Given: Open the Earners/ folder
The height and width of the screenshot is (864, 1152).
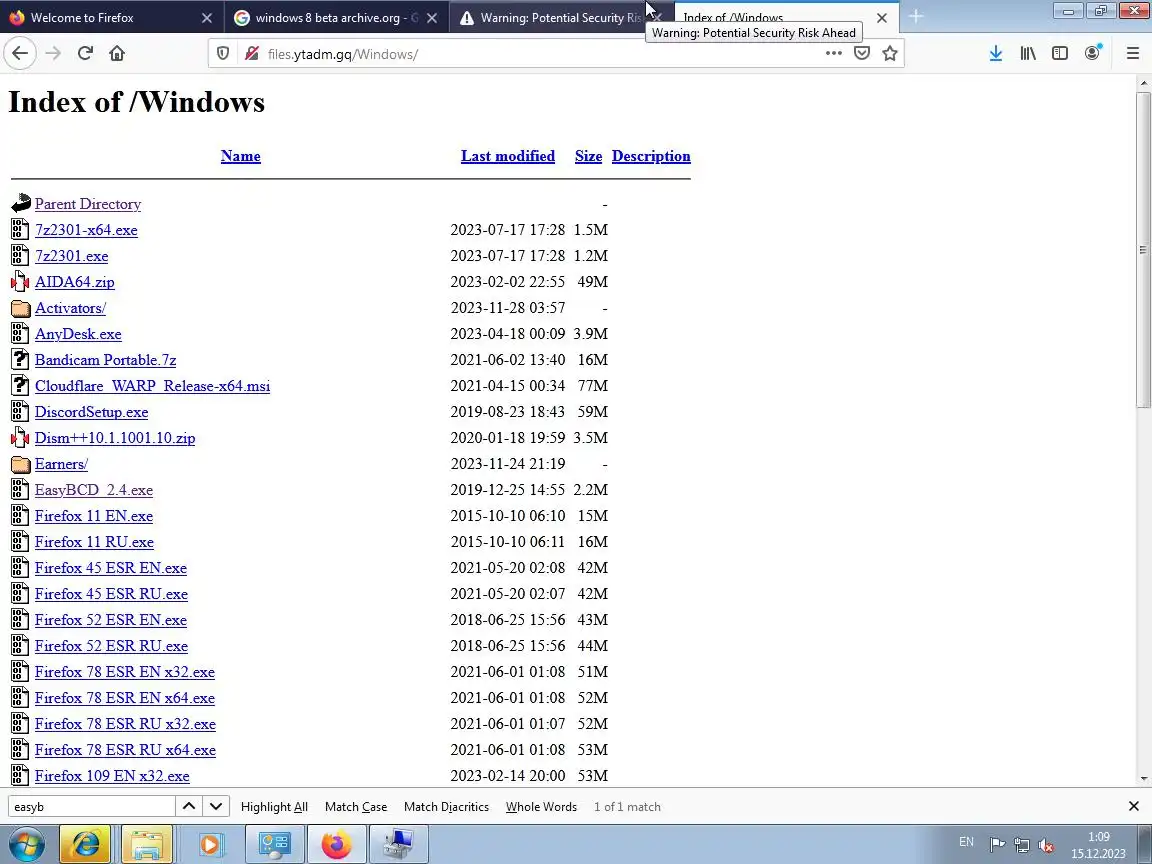Looking at the screenshot, I should click(x=61, y=464).
